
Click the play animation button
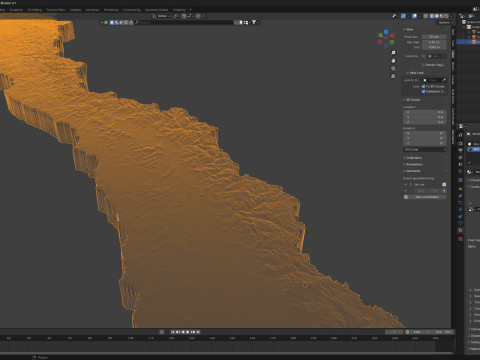188,332
